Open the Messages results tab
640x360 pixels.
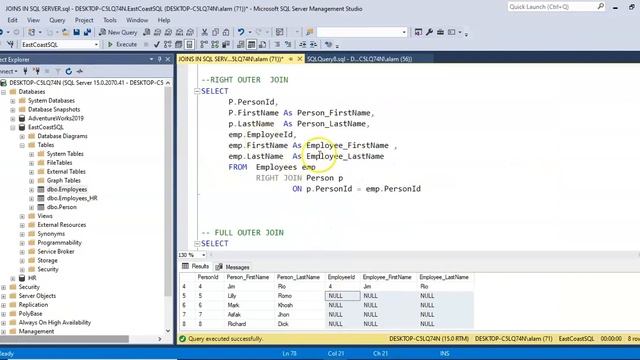pos(232,267)
